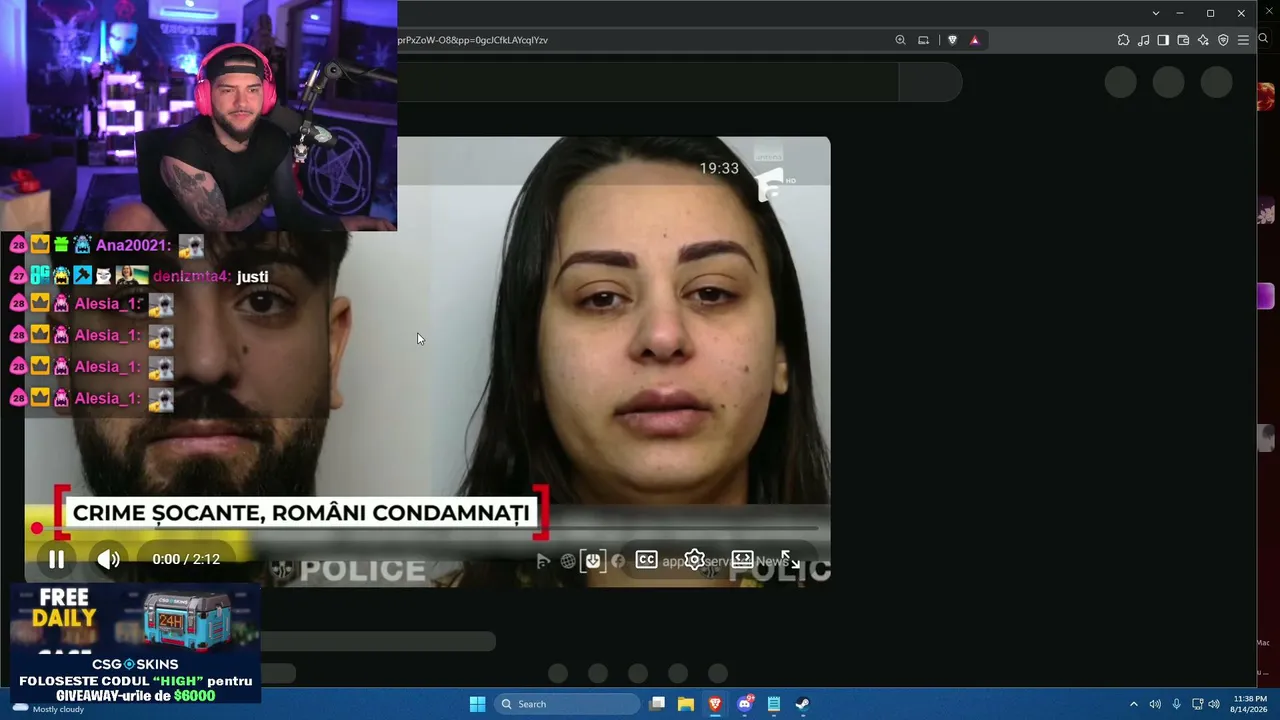Screen dimensions: 1280x720
Task: Open Brave extensions puzzle menu
Action: tap(1123, 40)
